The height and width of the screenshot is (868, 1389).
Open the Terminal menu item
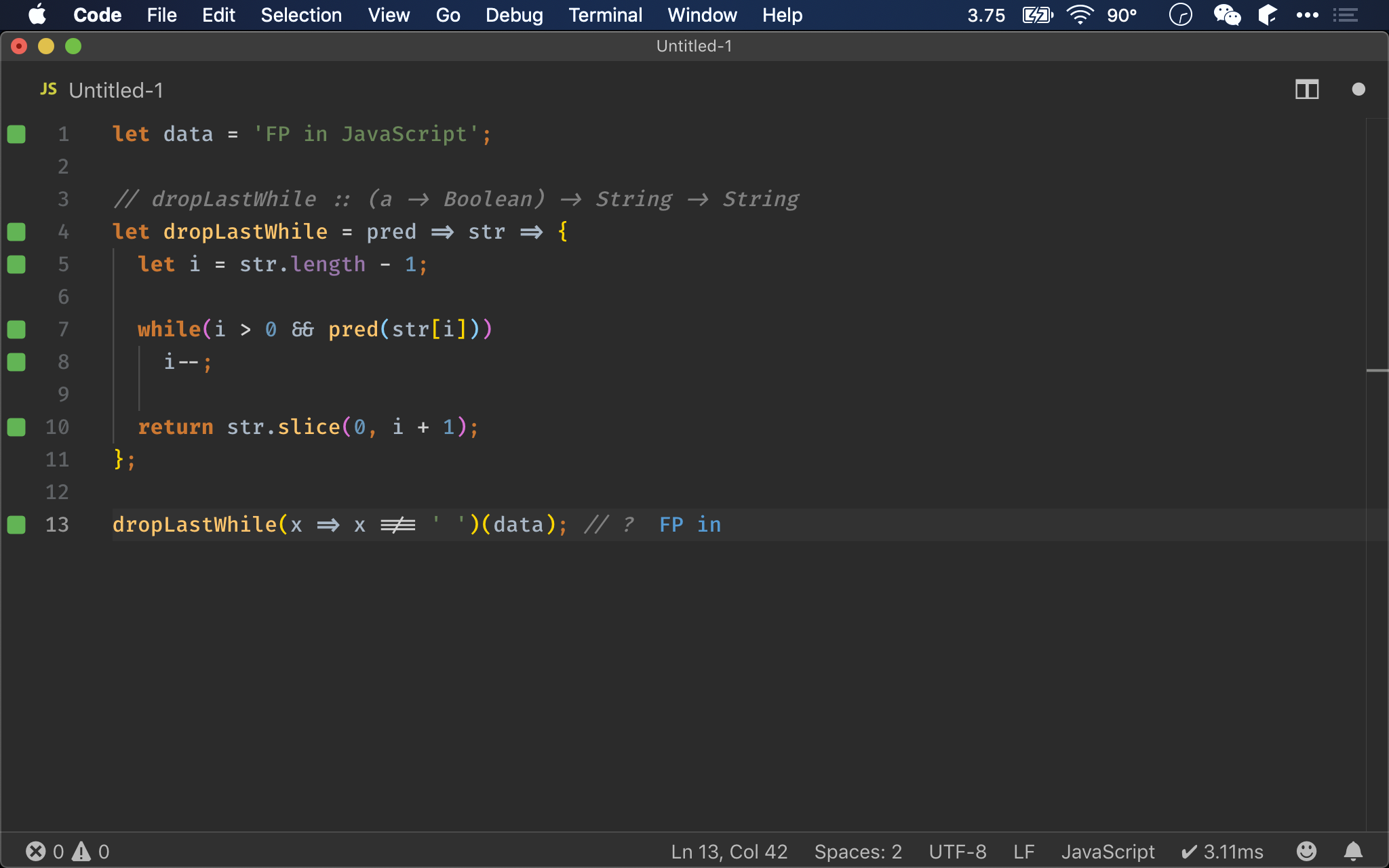click(x=605, y=15)
